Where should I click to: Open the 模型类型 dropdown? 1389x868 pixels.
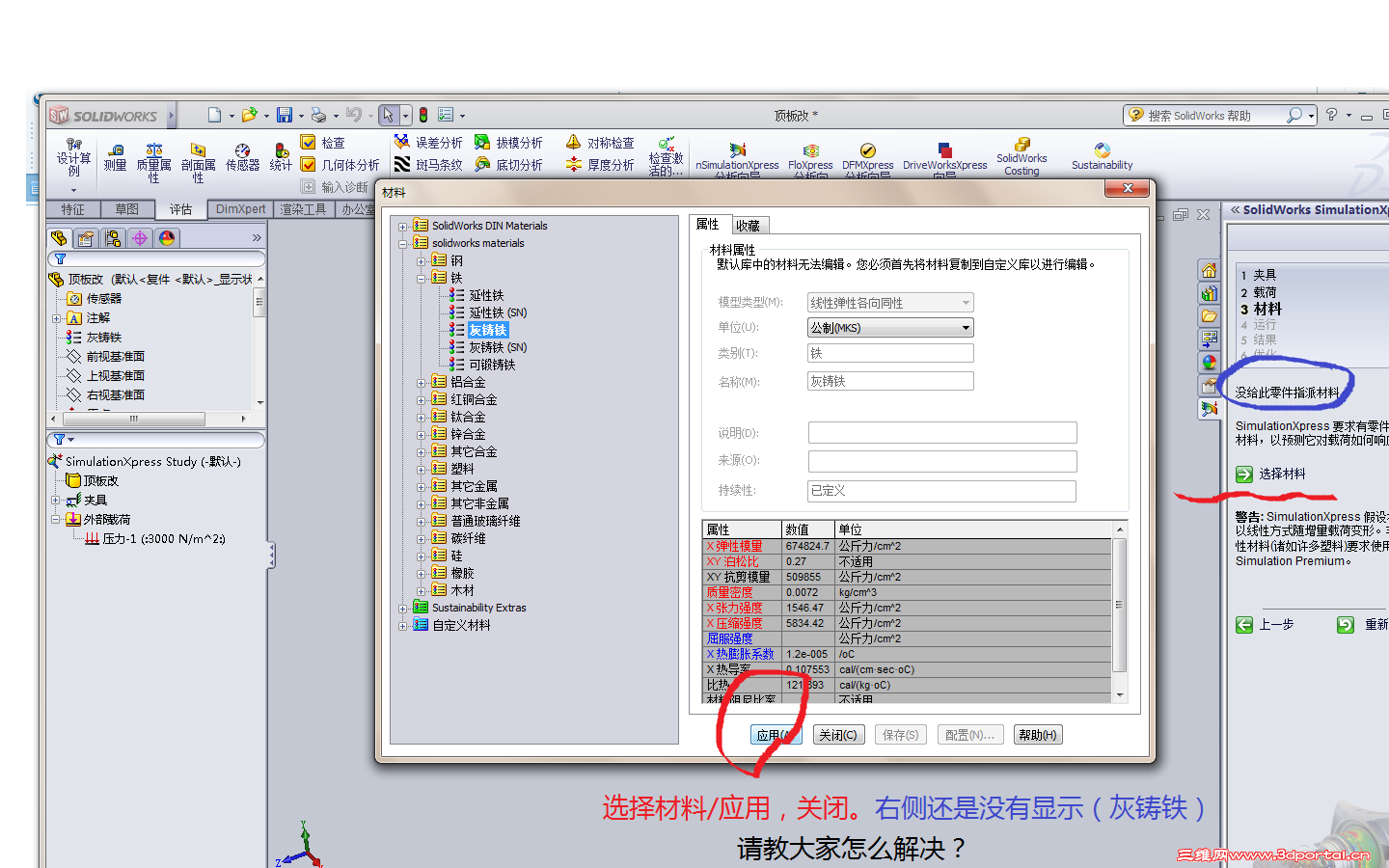click(x=890, y=303)
